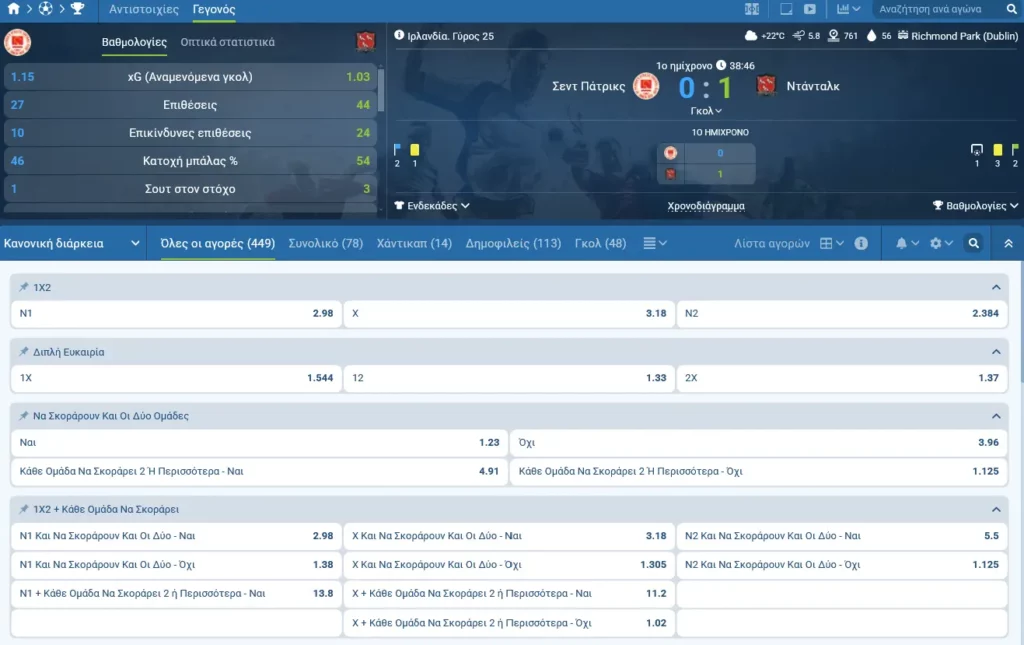This screenshot has width=1024, height=645.
Task: Pin the Να Σκοράρουν Και Οι Δύο Ομάδες market
Action: [x=24, y=416]
